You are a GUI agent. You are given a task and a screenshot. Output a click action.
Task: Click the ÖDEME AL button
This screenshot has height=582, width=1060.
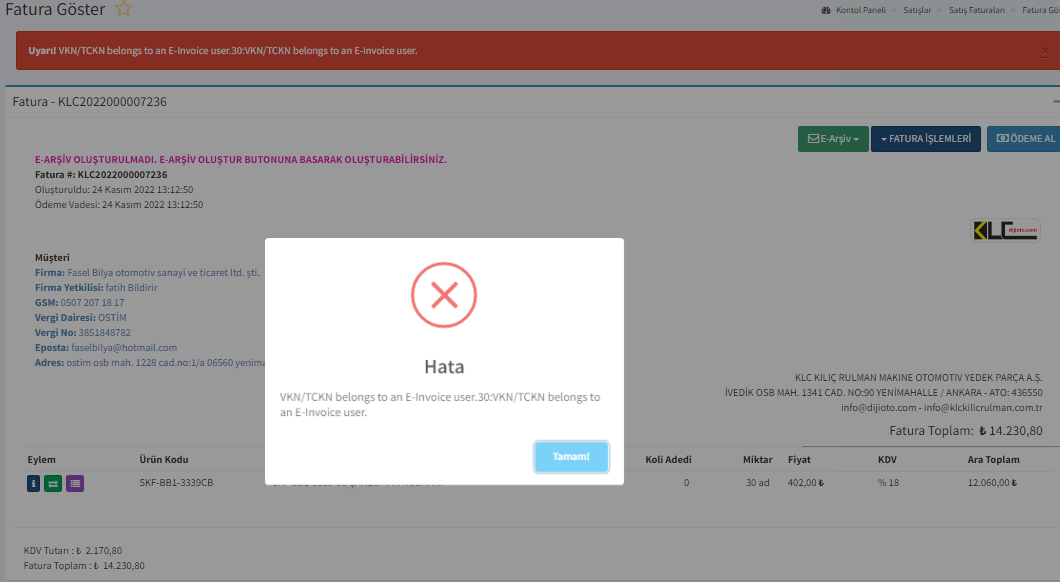tap(1023, 139)
